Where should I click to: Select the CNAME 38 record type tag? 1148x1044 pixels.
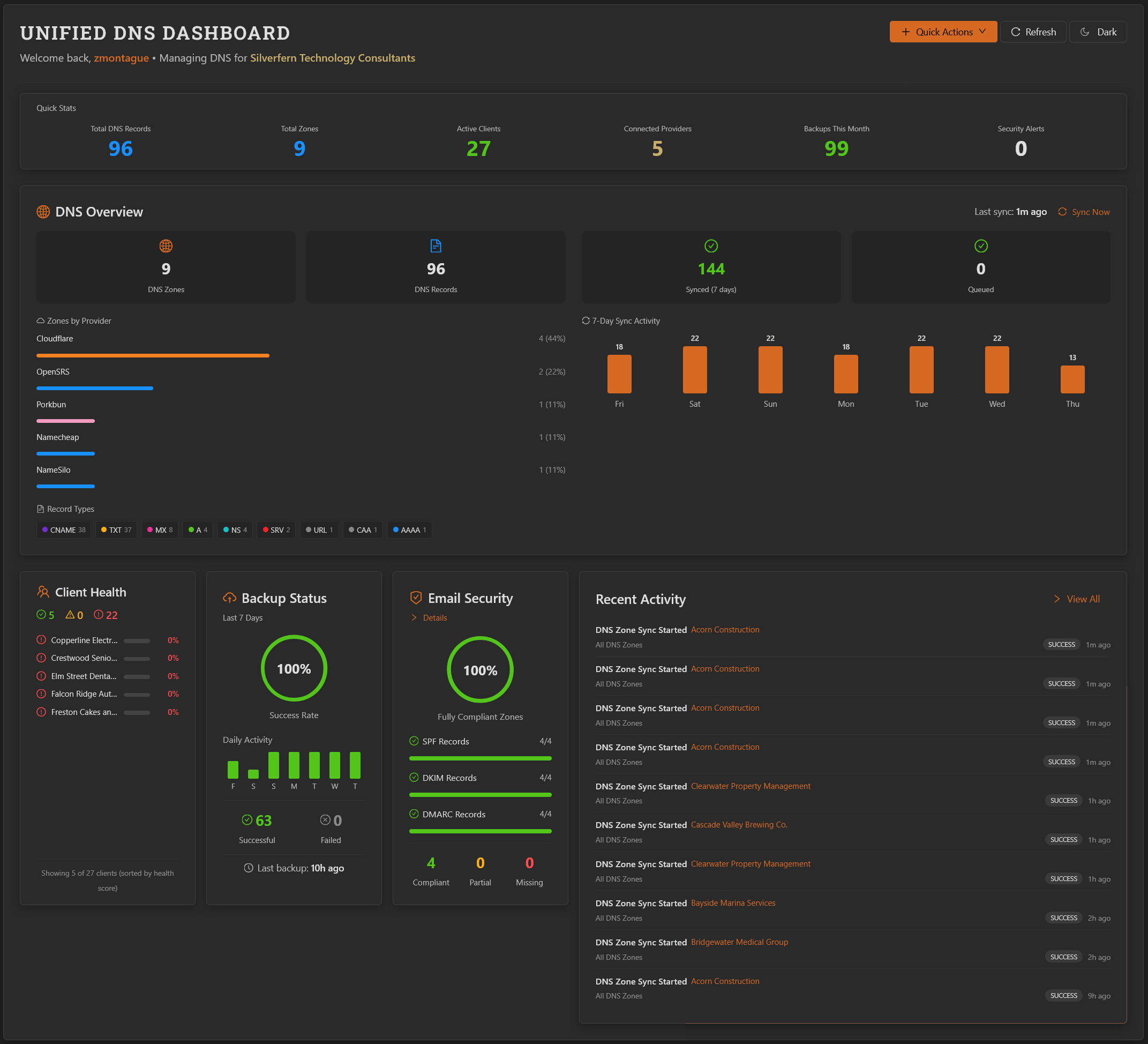[64, 530]
